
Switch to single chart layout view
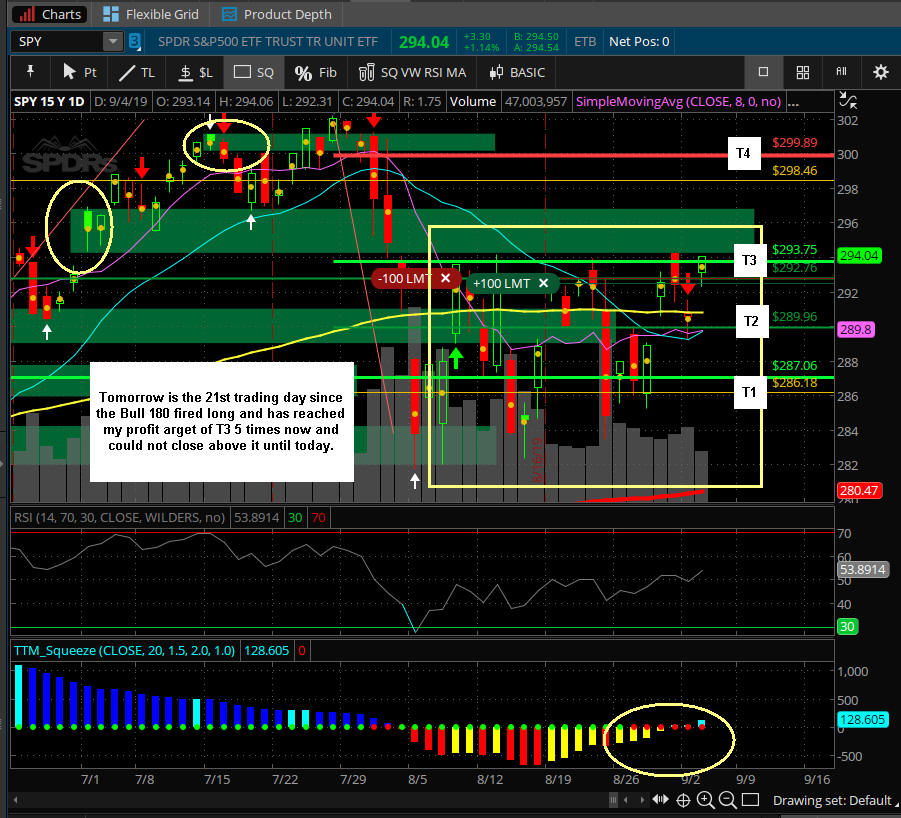(x=763, y=72)
